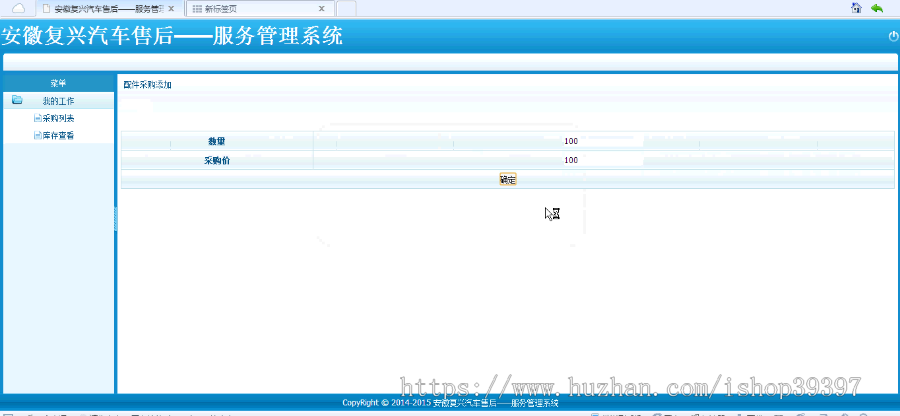Click the 采购价 row label
The image size is (900, 416).
(x=217, y=161)
